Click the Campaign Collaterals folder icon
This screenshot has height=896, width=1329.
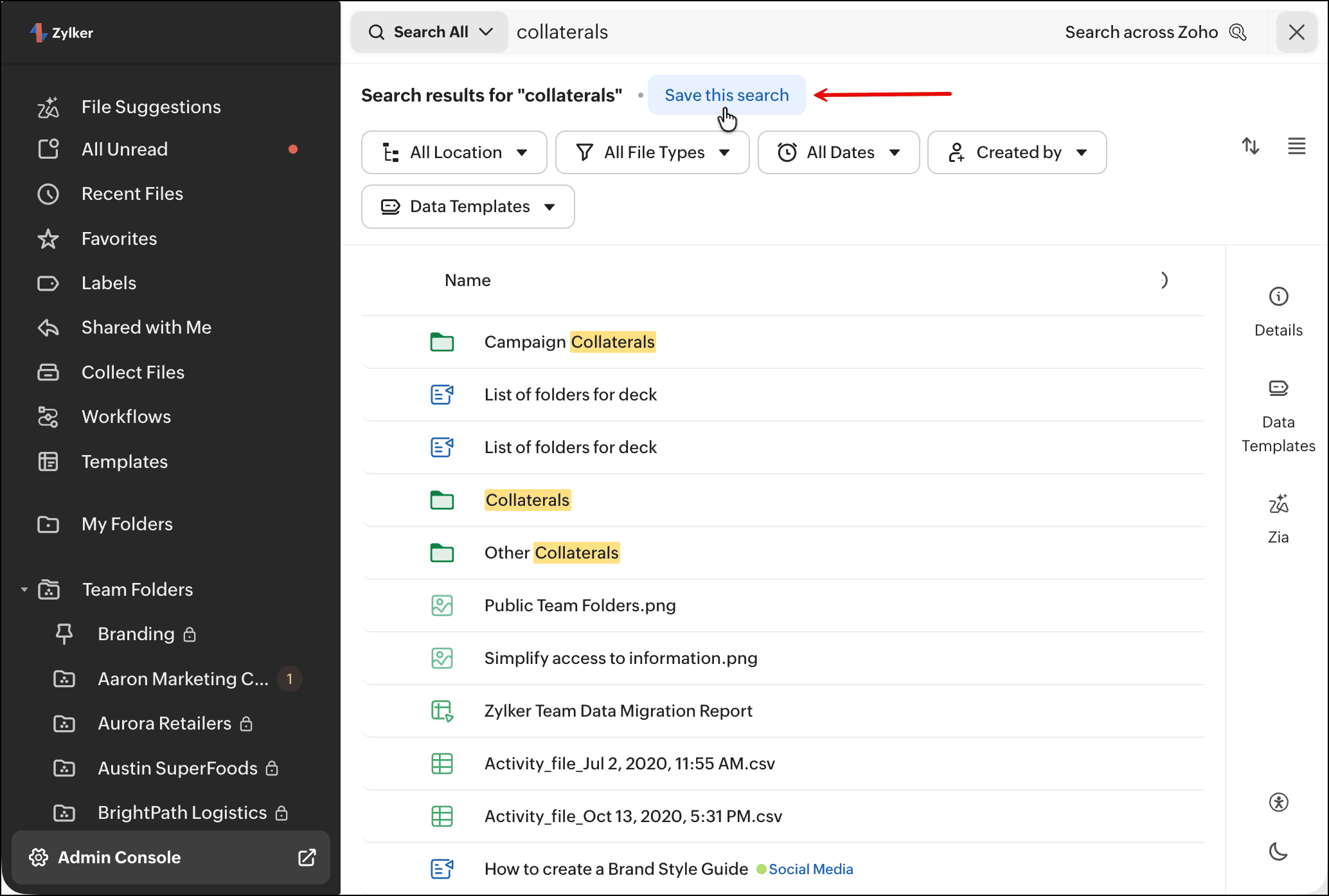tap(442, 342)
